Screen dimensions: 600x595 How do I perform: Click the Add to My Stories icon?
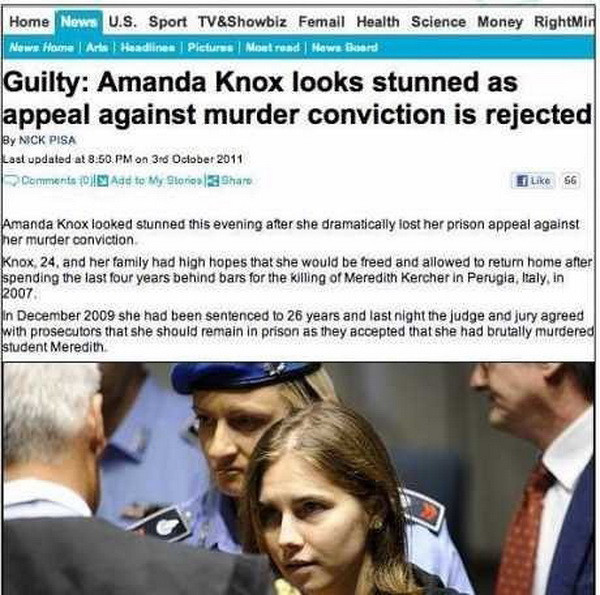click(103, 180)
